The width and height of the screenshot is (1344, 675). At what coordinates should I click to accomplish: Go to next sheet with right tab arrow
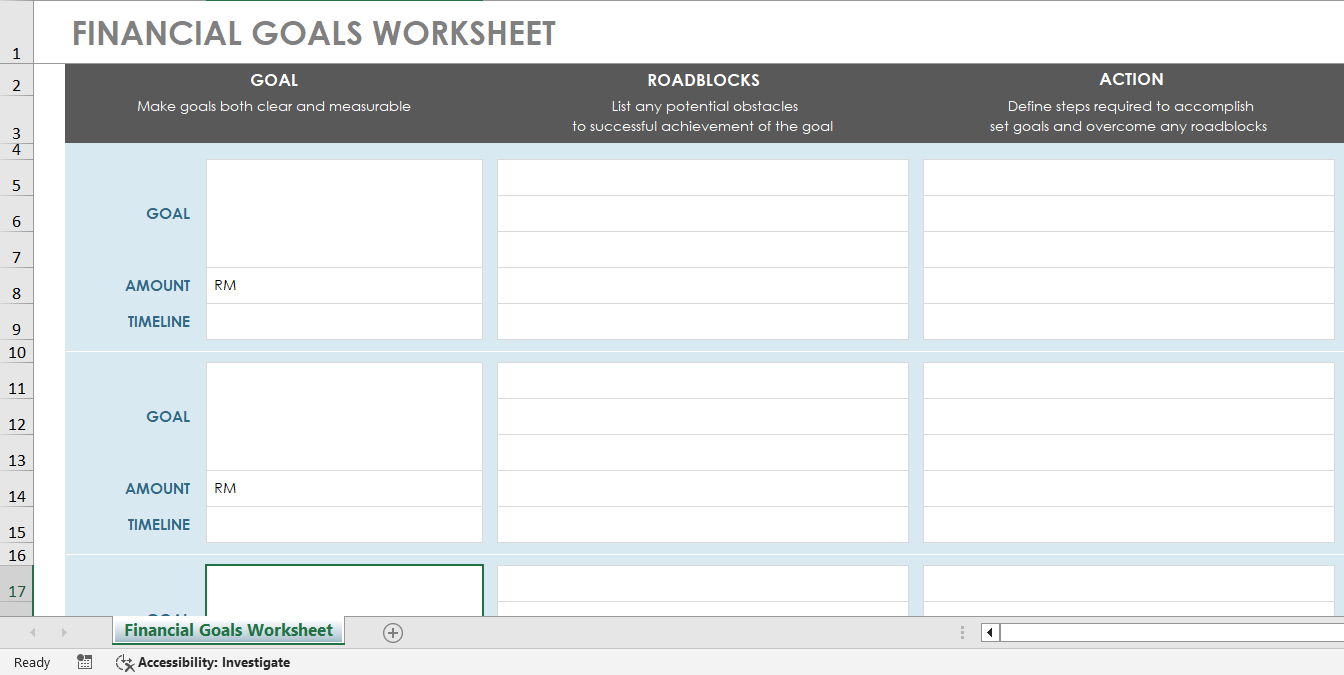(64, 632)
